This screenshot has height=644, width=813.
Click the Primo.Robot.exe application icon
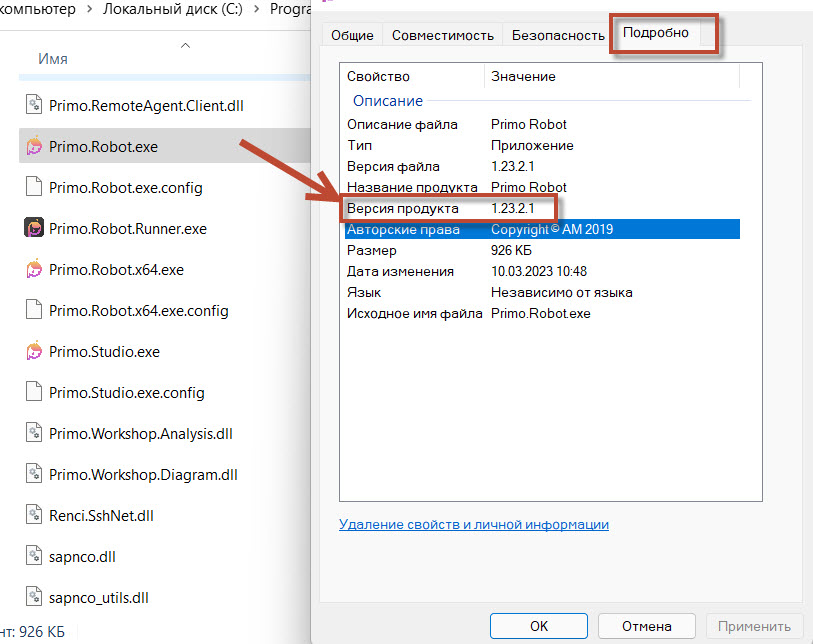tap(34, 146)
